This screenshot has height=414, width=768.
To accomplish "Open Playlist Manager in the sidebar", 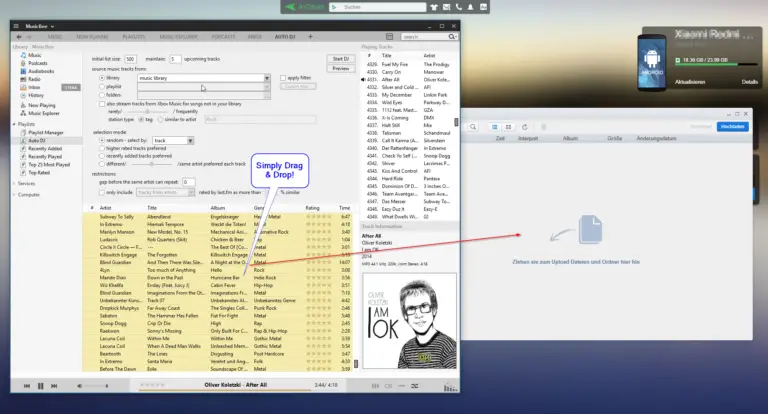I will (x=46, y=132).
